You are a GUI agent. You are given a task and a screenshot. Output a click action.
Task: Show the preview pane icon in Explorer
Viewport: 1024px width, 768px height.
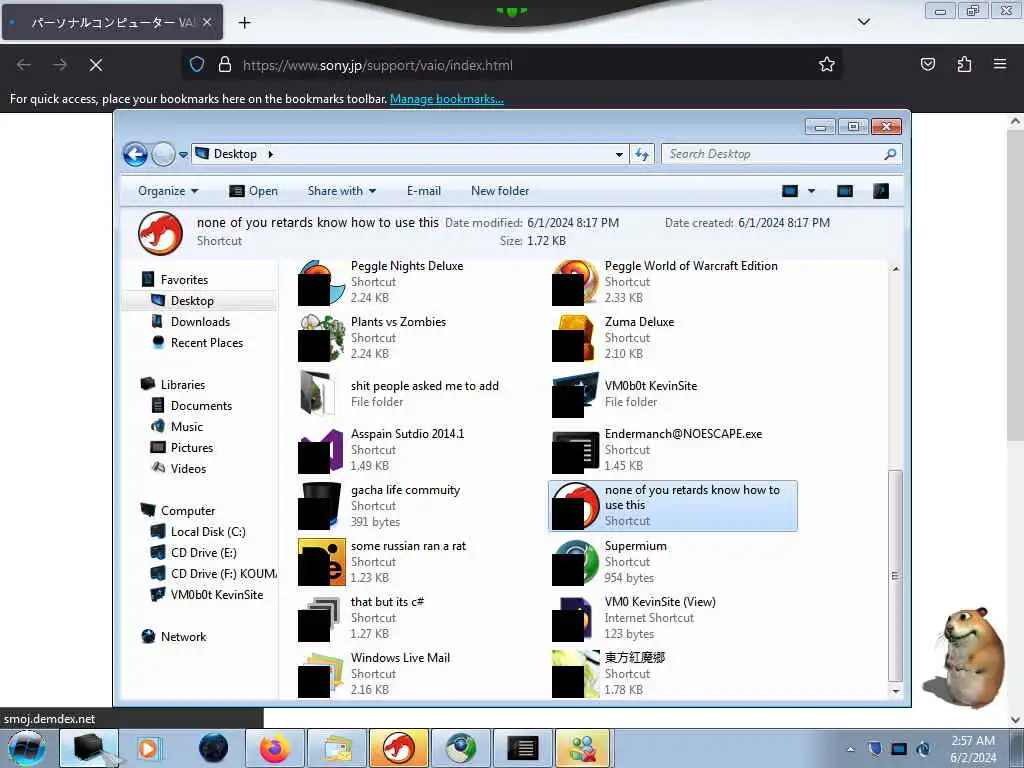click(x=845, y=191)
